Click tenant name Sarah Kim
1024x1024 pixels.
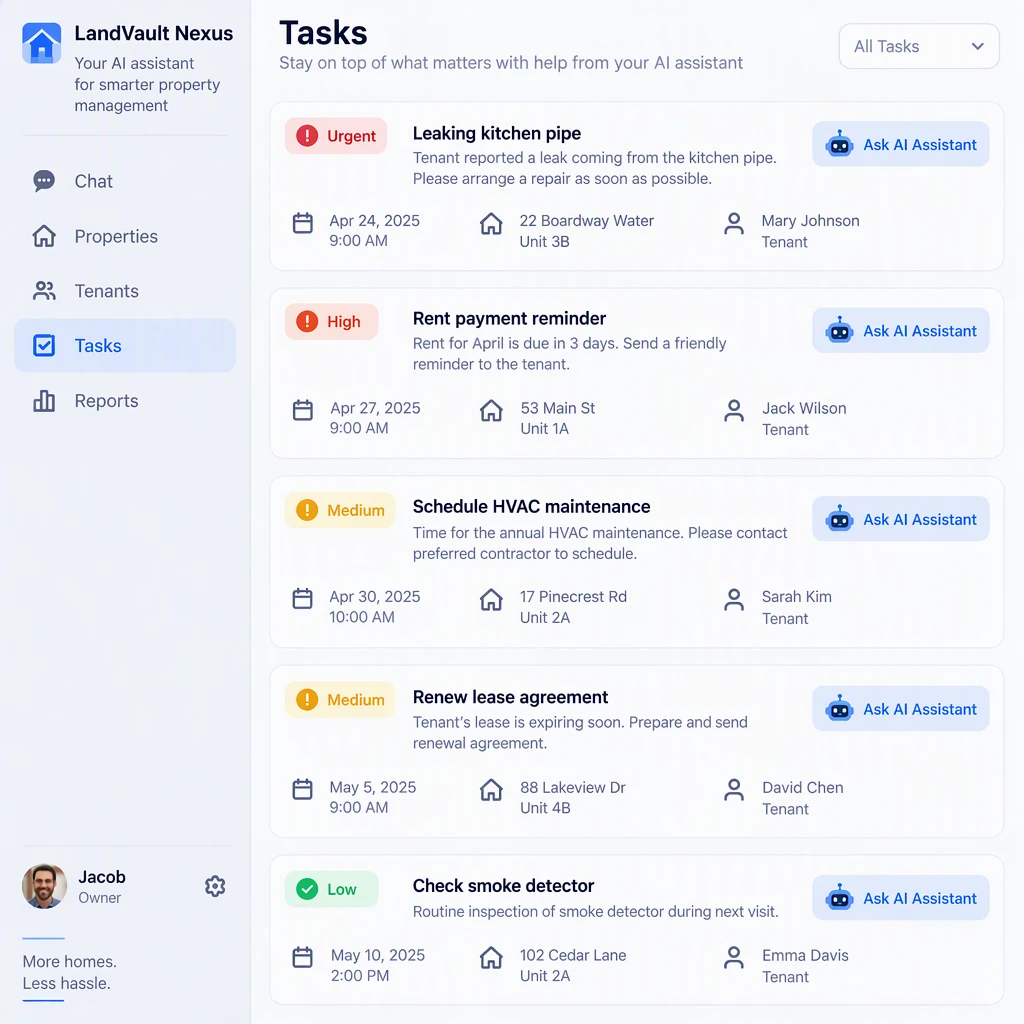(x=796, y=597)
